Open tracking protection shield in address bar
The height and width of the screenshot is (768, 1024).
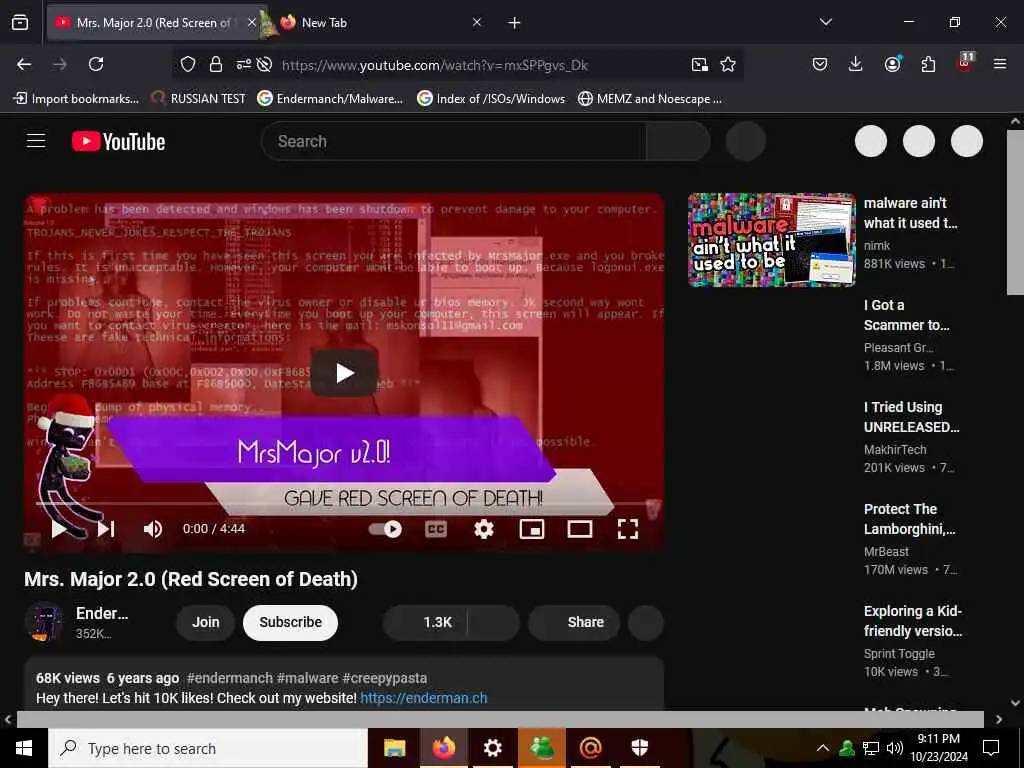pyautogui.click(x=188, y=64)
